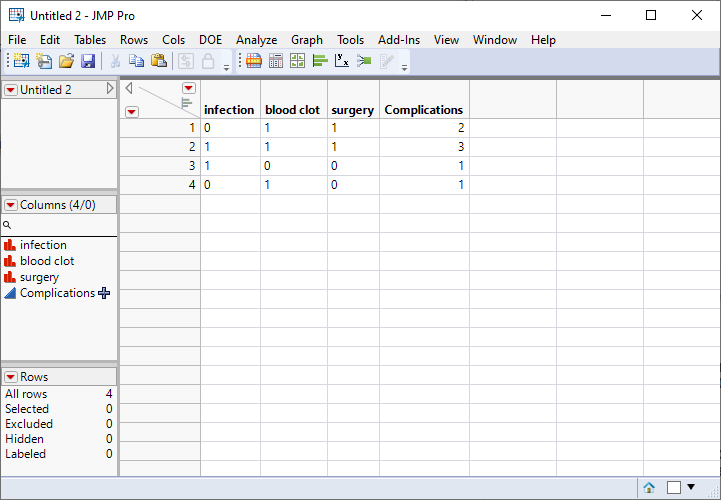The image size is (721, 500).
Task: Open the File menu
Action: point(17,40)
